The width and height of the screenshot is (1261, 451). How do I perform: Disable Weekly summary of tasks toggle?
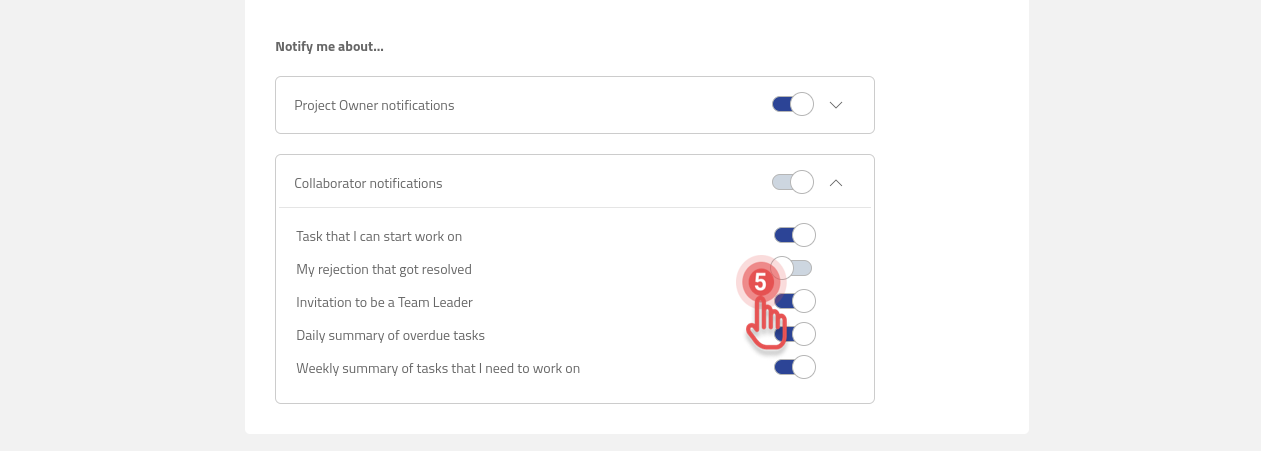pyautogui.click(x=795, y=367)
